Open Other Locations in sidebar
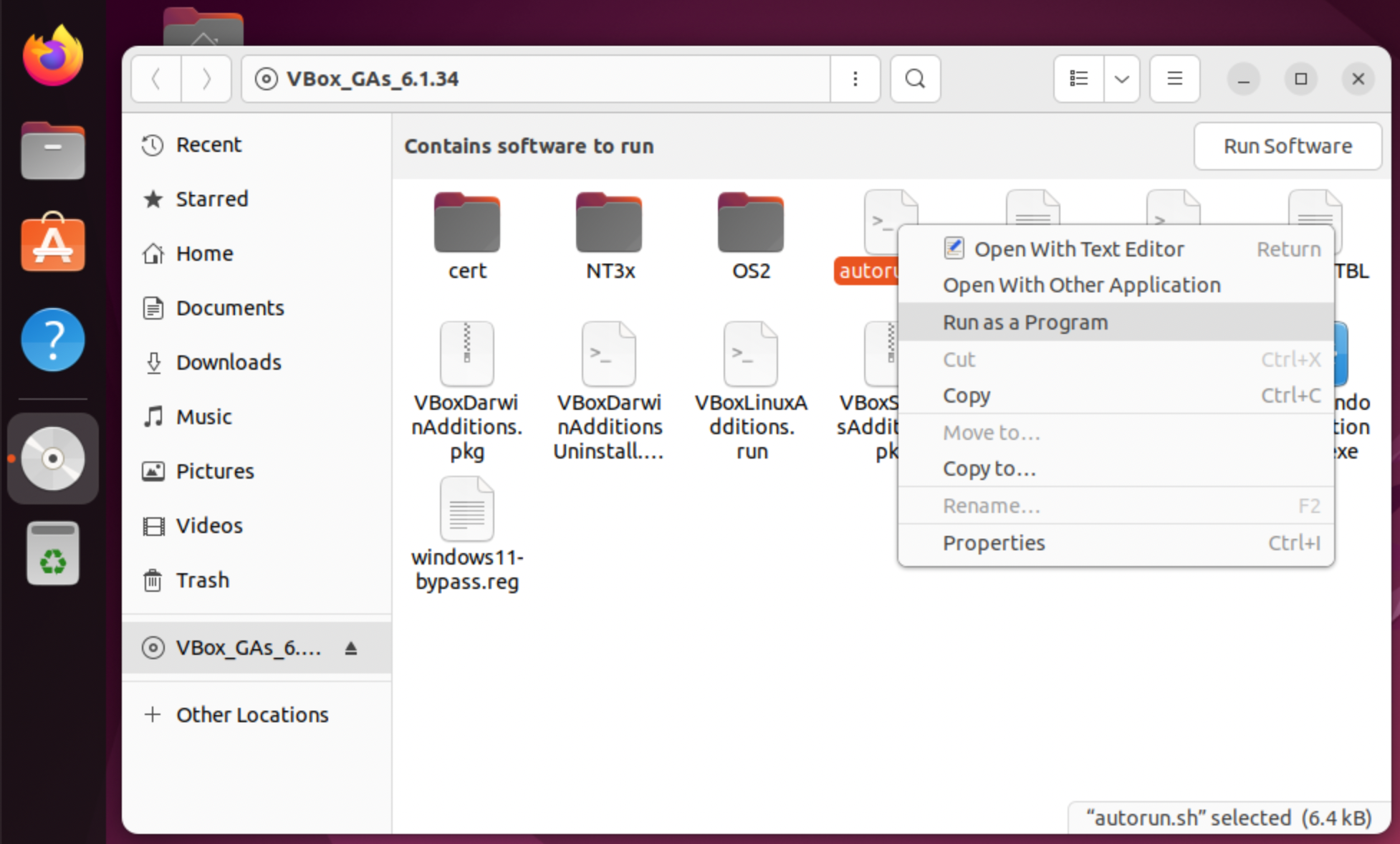Viewport: 1400px width, 844px height. coord(256,715)
